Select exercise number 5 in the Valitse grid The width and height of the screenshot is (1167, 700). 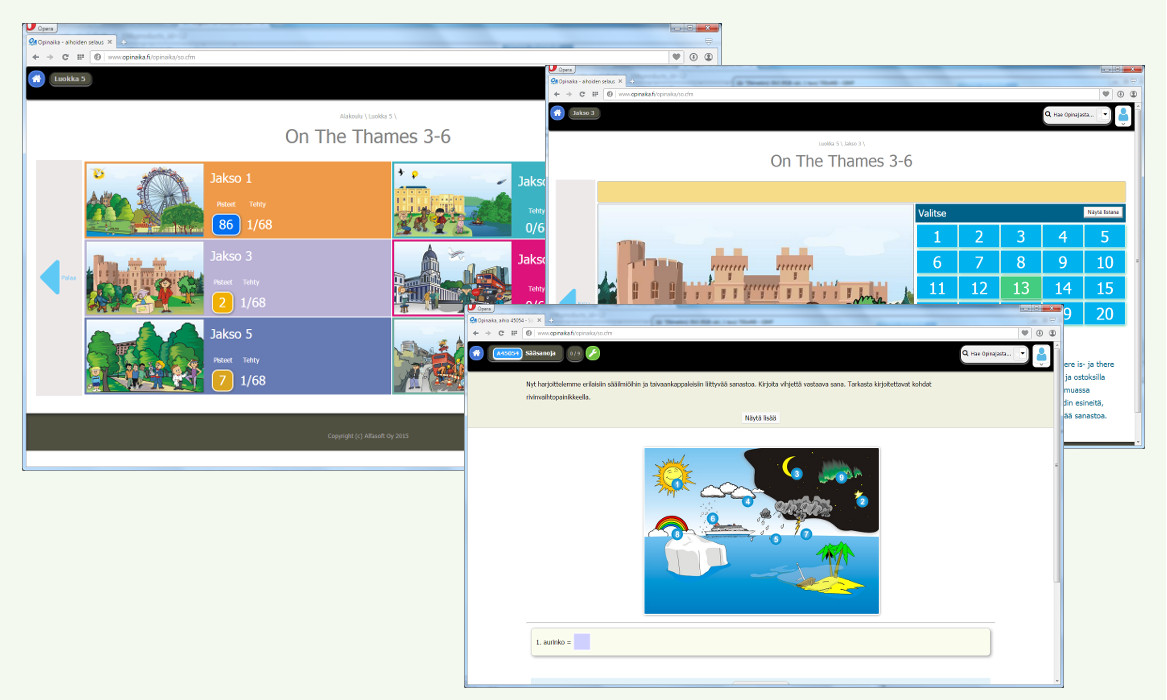pos(1104,237)
